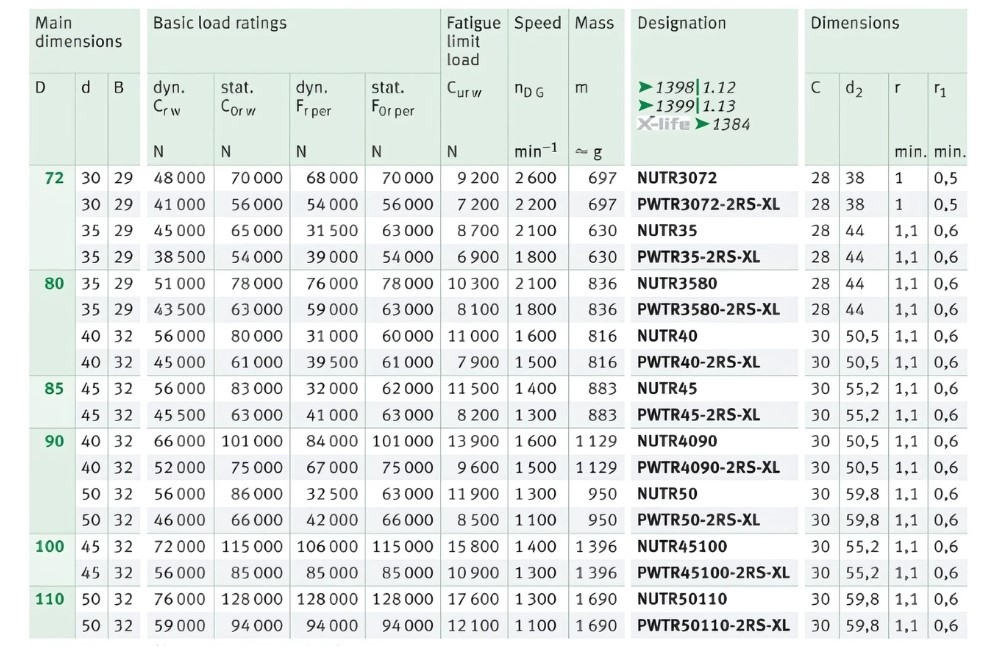Select the 'Main dimensions' header
This screenshot has width=1000, height=647.
click(78, 32)
